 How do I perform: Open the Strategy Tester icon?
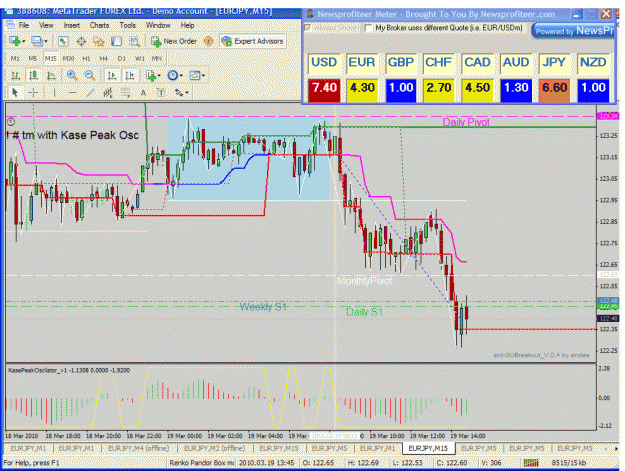134,41
